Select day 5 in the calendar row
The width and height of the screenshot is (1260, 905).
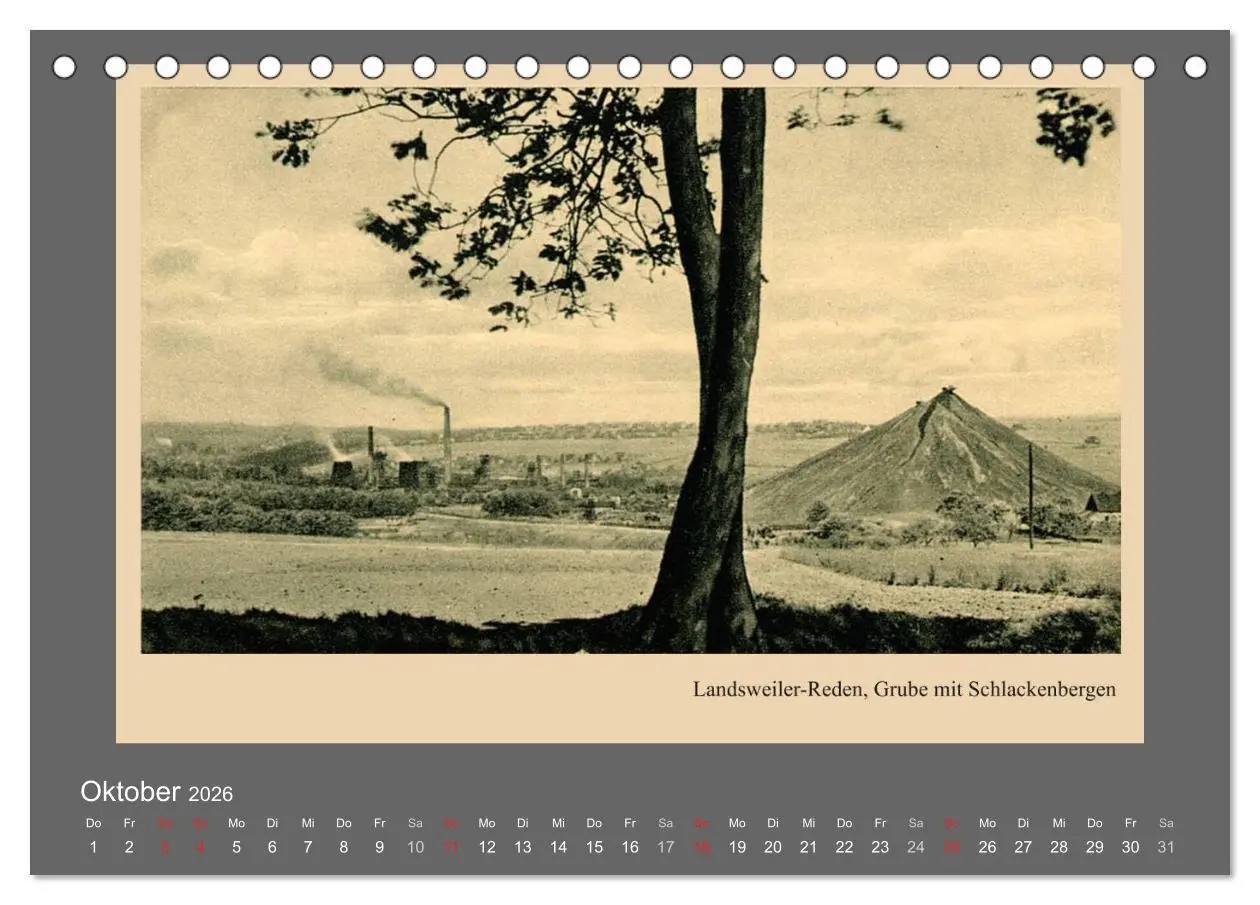pyautogui.click(x=236, y=847)
